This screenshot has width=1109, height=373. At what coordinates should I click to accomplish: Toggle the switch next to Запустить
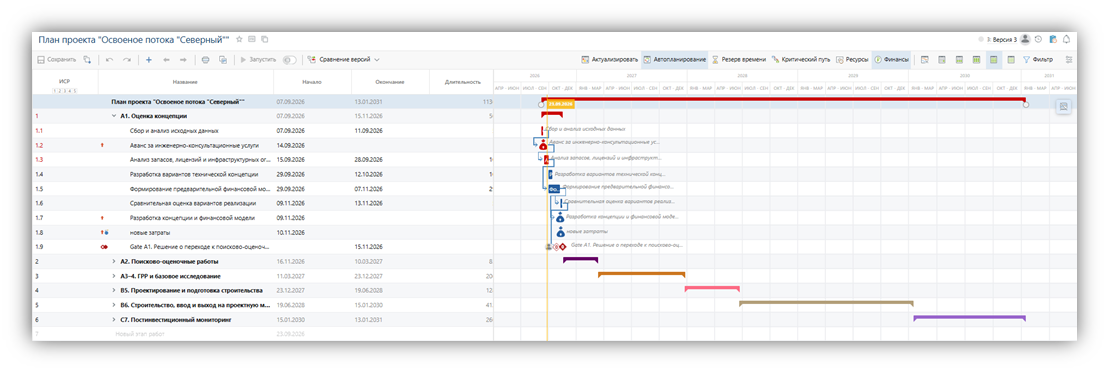(289, 60)
